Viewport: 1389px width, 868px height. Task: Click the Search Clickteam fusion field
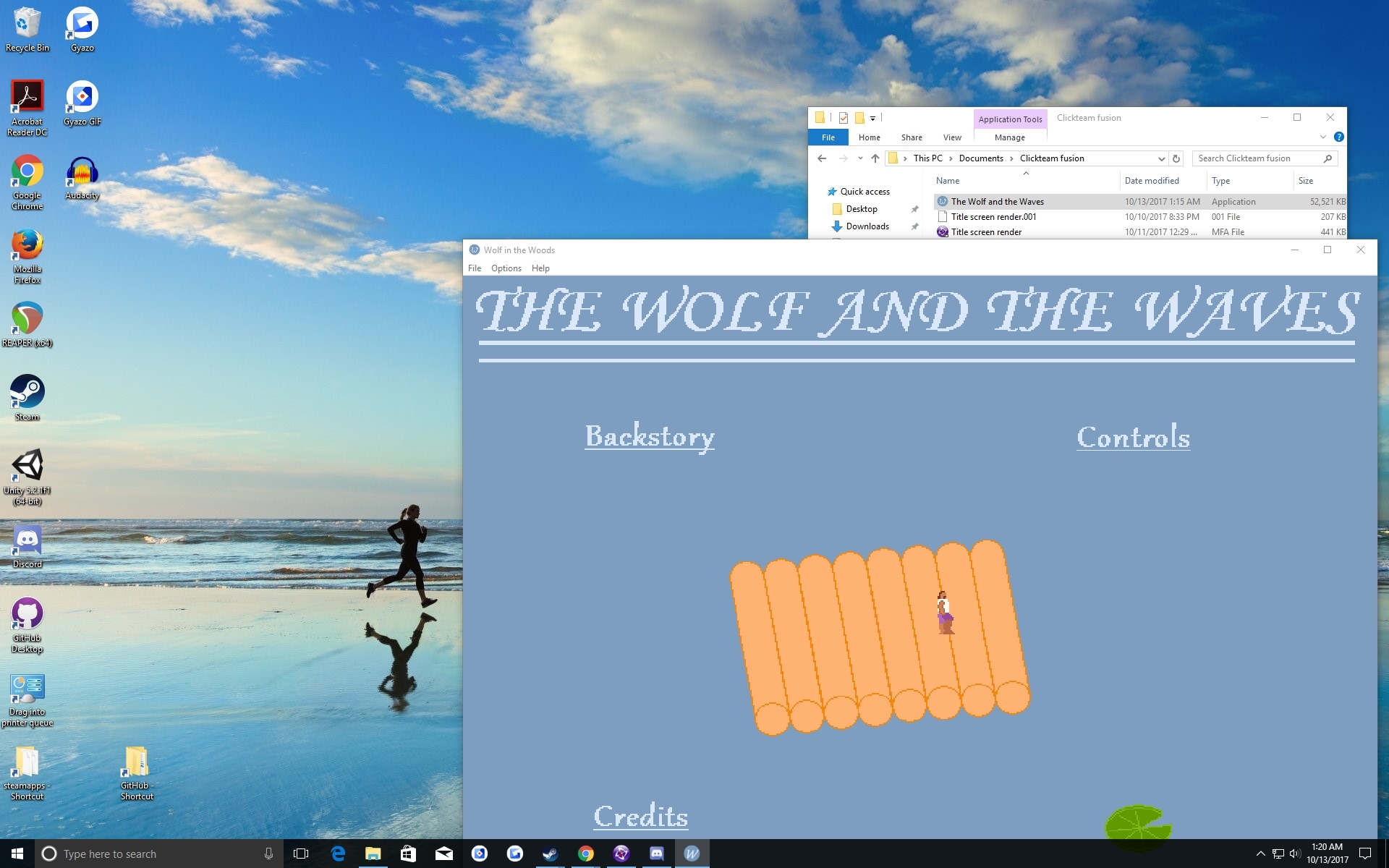pyautogui.click(x=1257, y=158)
